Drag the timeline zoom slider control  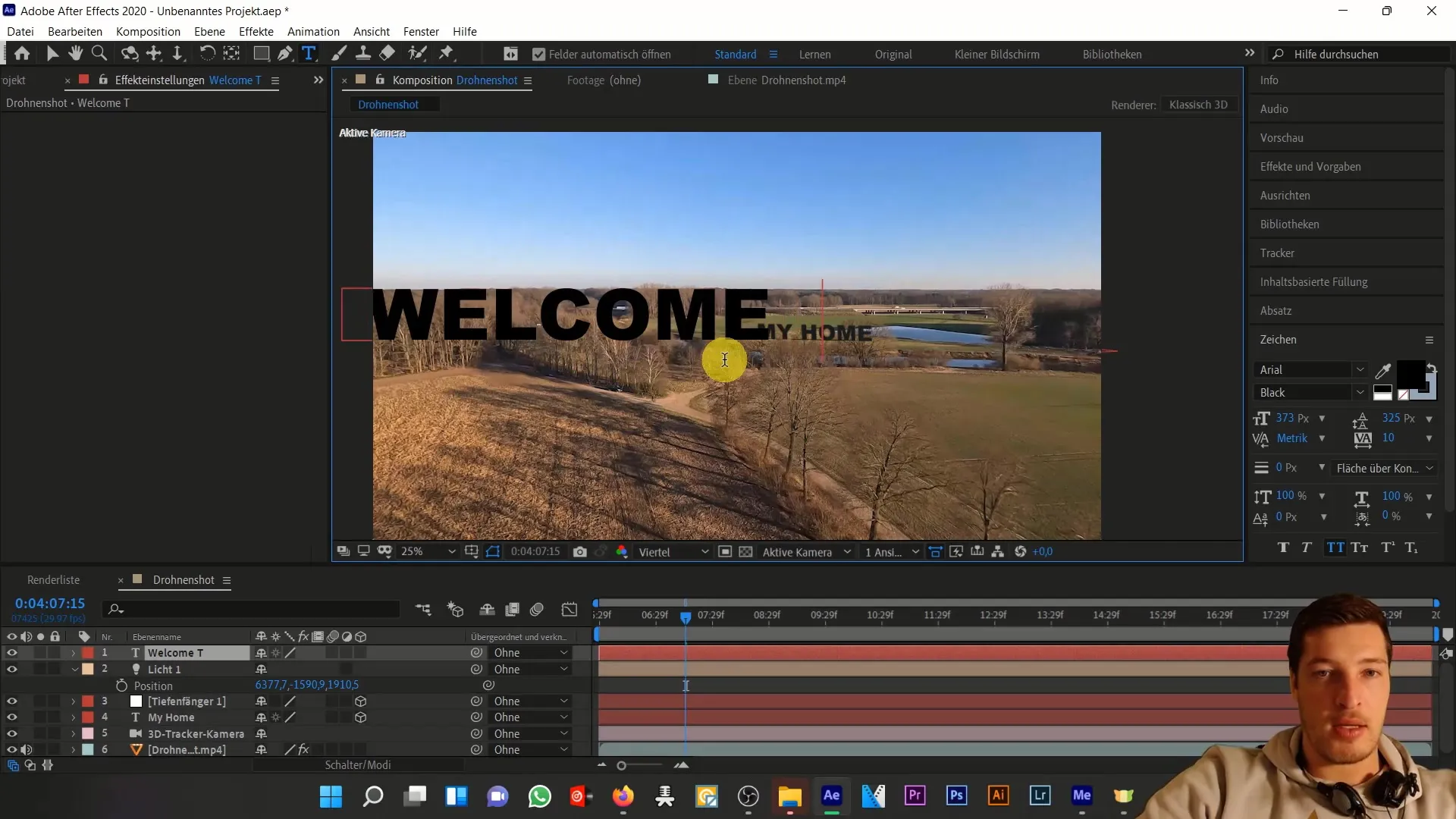(622, 765)
